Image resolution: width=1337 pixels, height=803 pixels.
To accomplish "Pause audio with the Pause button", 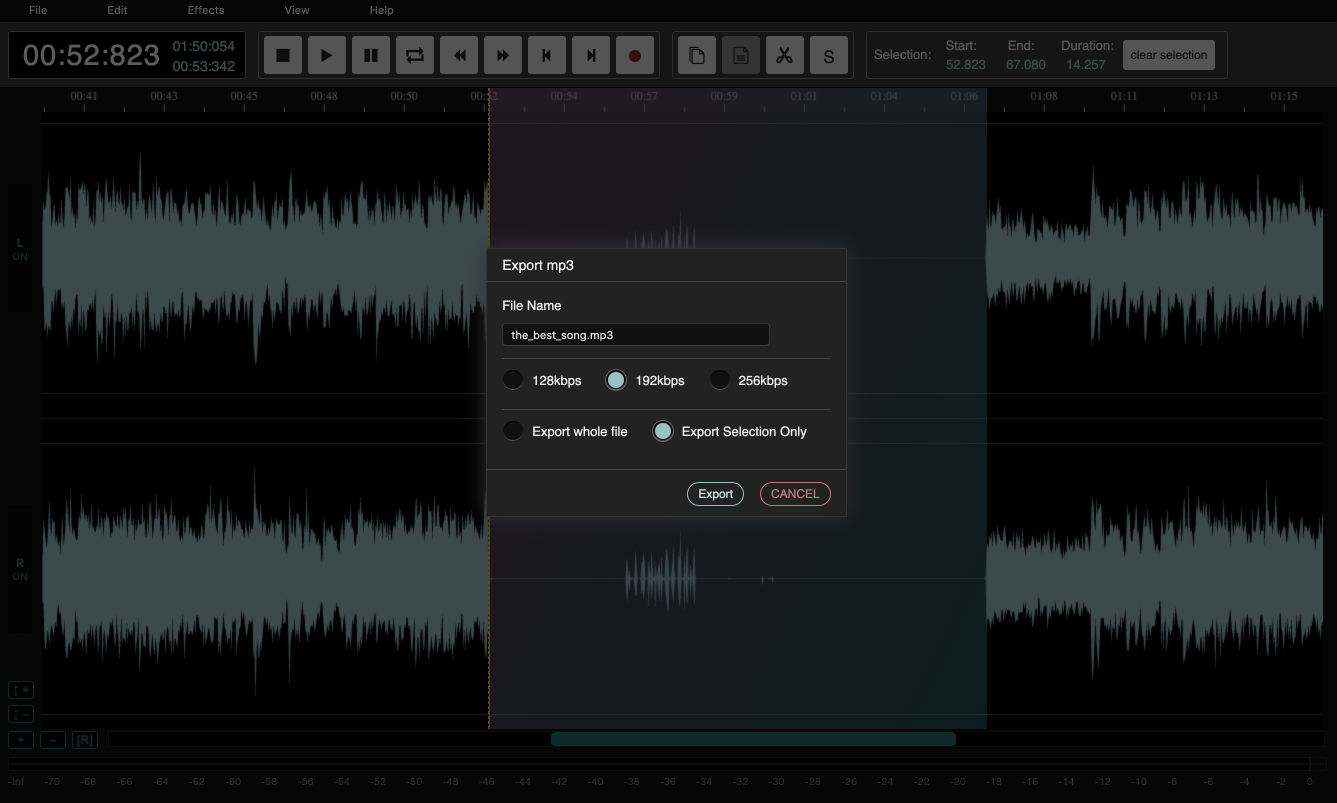I will pos(371,55).
